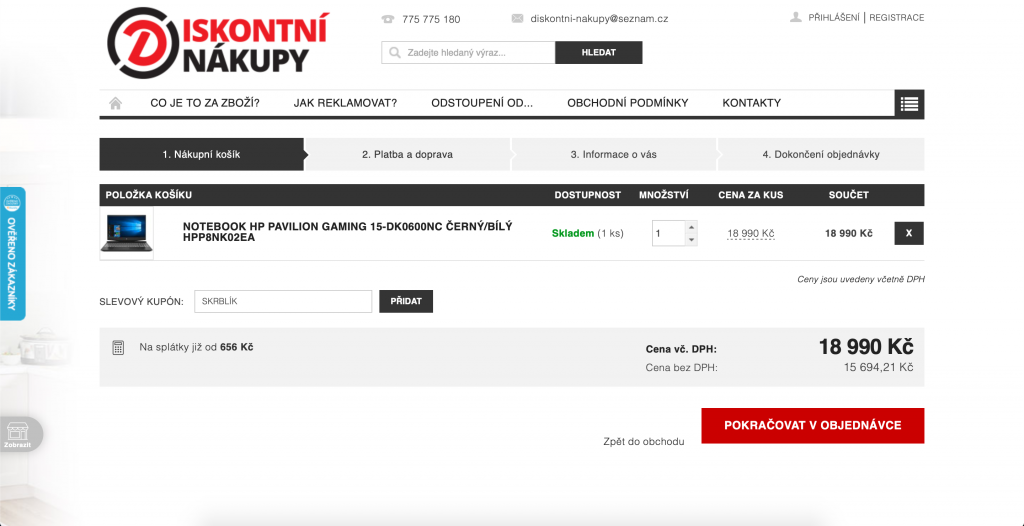Screen dimensions: 1024x526
Task: Click the installment calculator icon
Action: point(118,348)
